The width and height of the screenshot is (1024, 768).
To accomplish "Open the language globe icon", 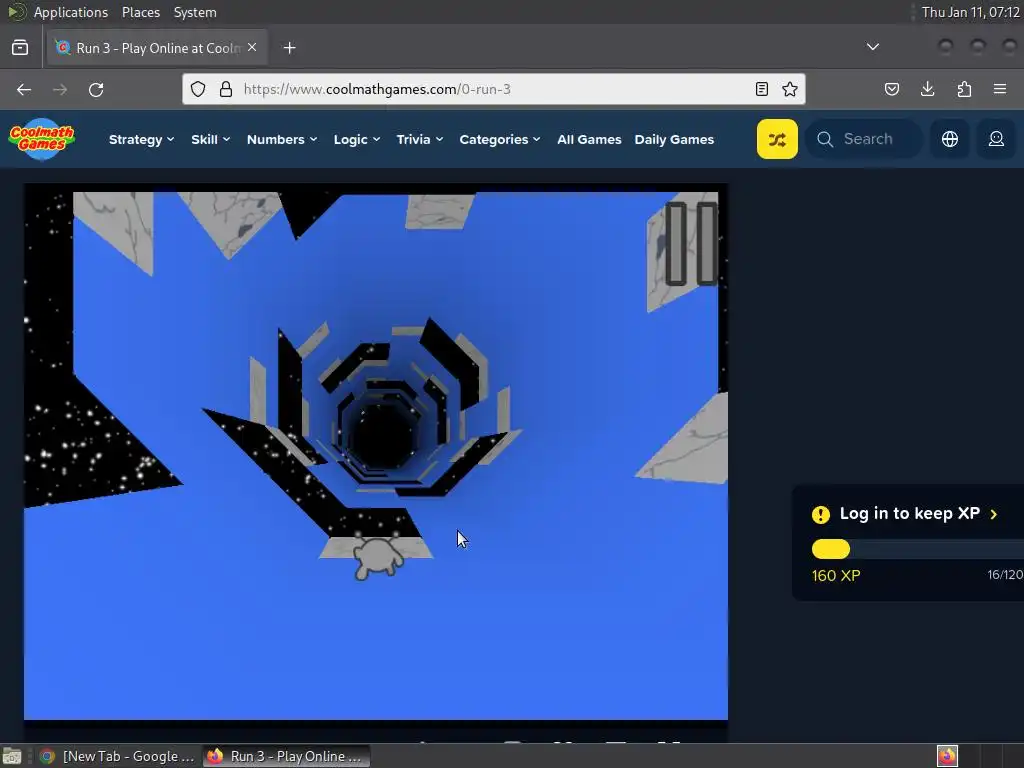I will click(x=950, y=138).
